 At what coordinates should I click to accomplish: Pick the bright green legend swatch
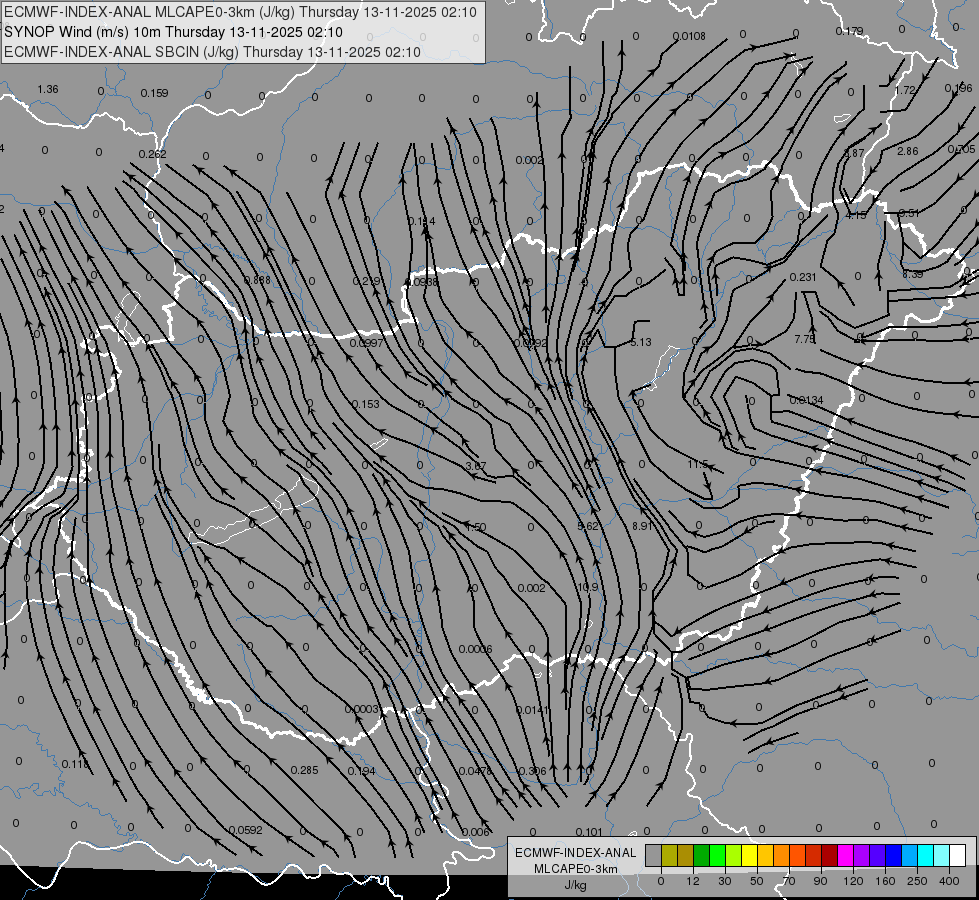[x=717, y=855]
